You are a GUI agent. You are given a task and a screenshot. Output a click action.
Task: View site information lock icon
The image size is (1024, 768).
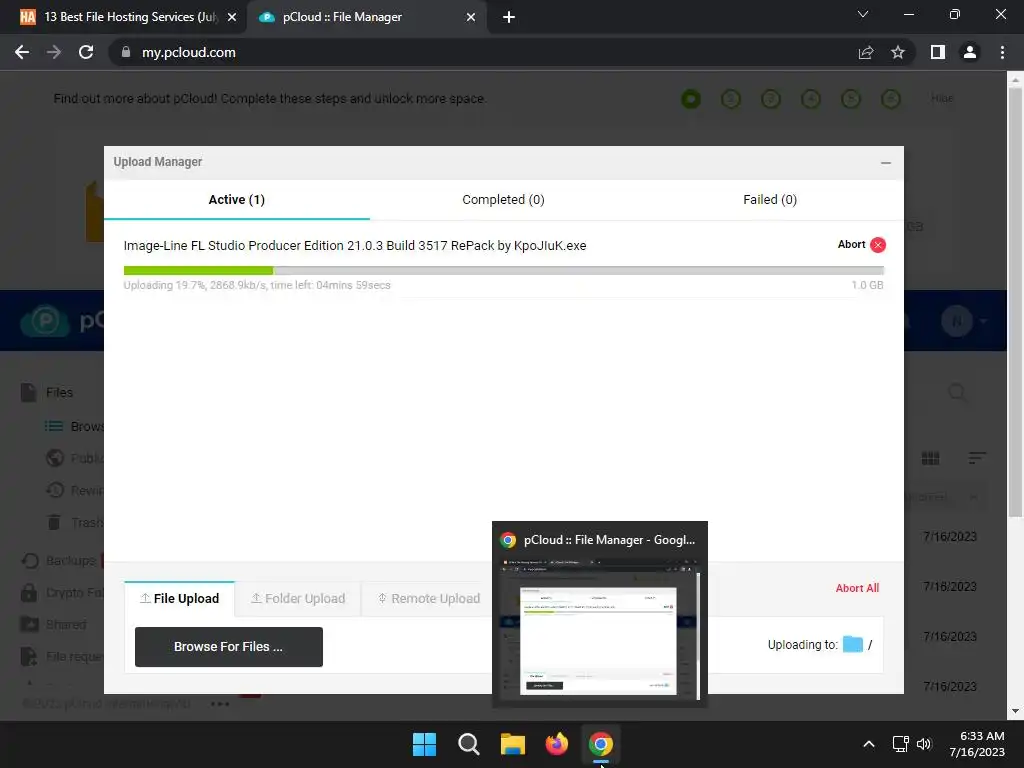click(125, 52)
